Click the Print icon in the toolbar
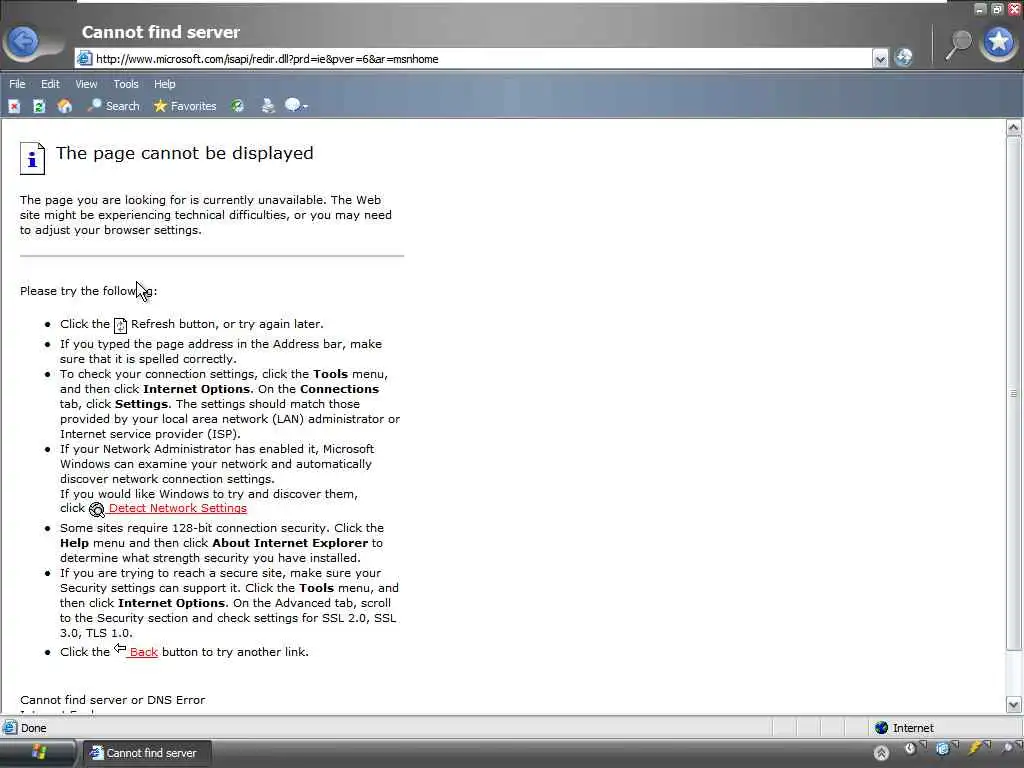This screenshot has width=1024, height=768. (268, 106)
